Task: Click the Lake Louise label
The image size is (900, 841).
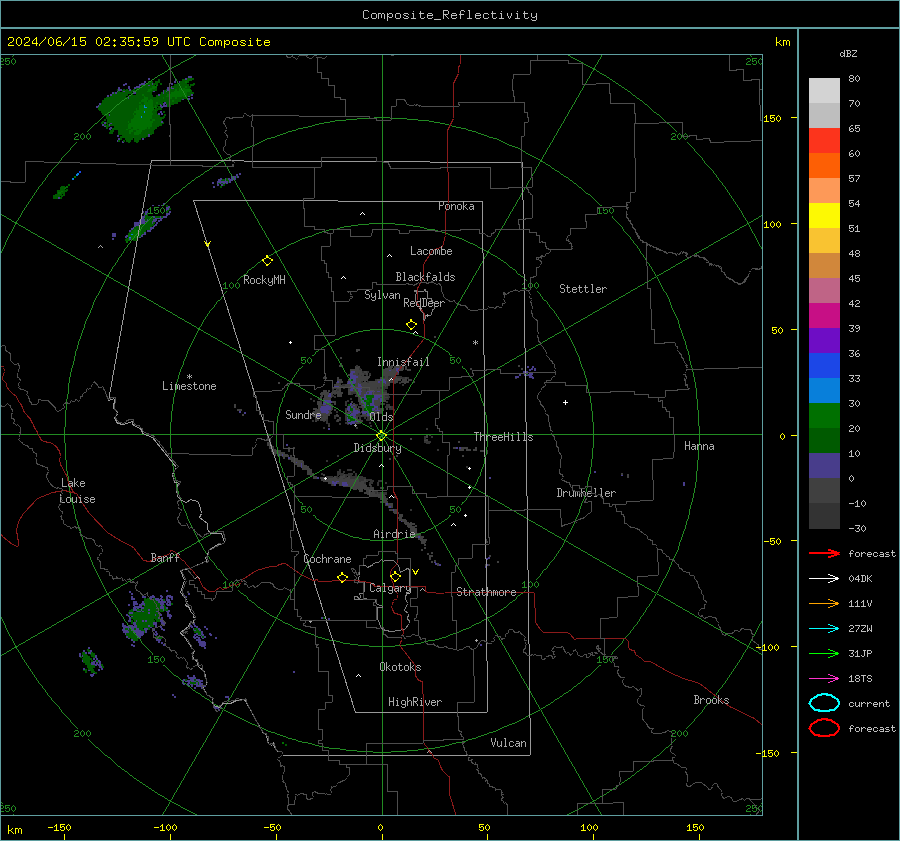Action: pos(77,491)
